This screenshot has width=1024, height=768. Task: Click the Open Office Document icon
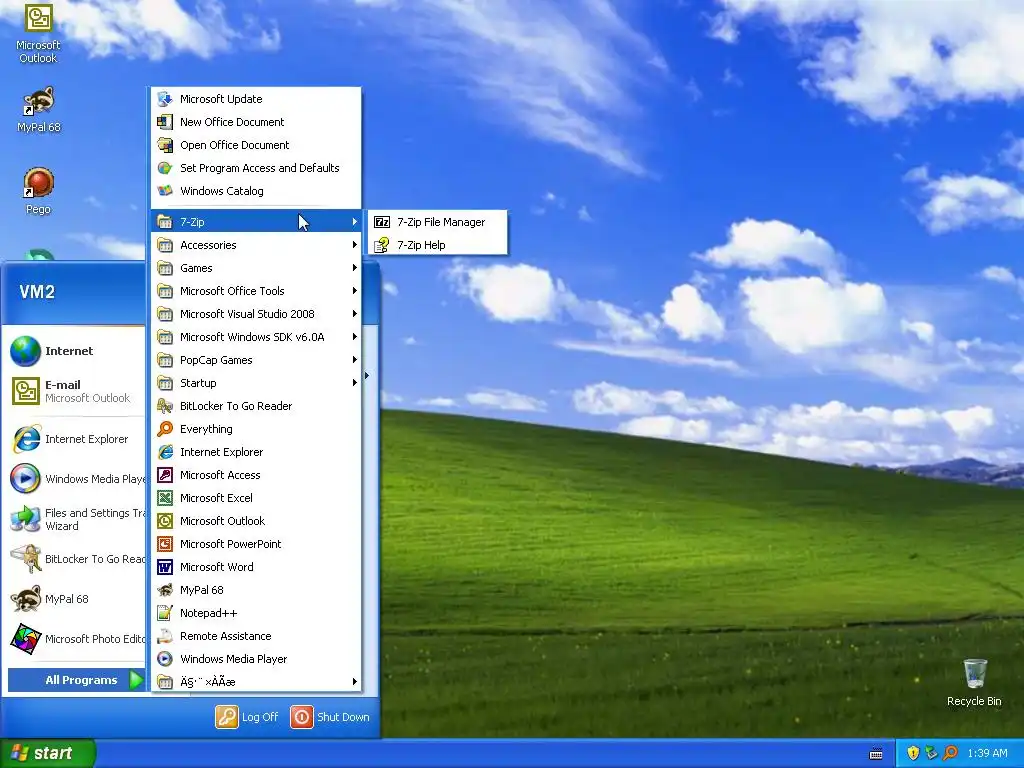(165, 145)
